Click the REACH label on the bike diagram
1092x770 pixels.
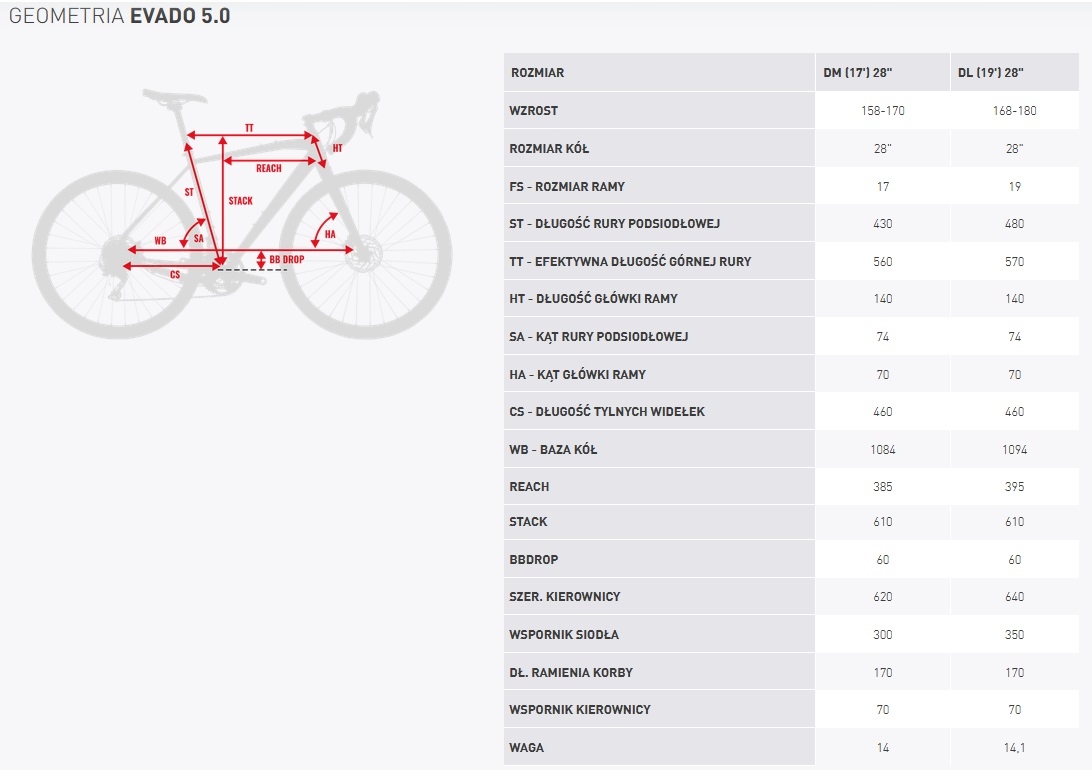click(268, 169)
